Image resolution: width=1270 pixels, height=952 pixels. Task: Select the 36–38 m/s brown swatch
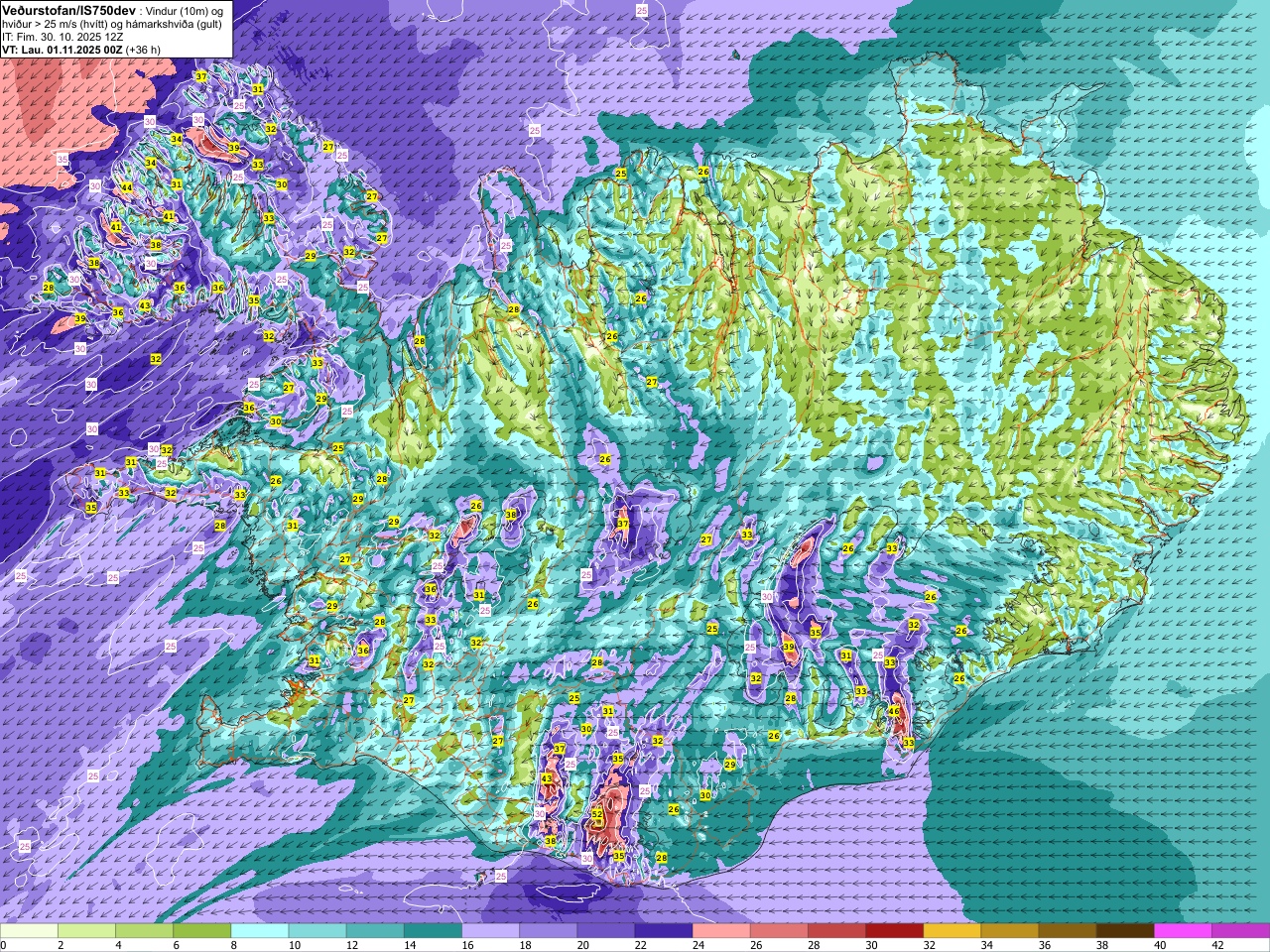[x=1068, y=931]
